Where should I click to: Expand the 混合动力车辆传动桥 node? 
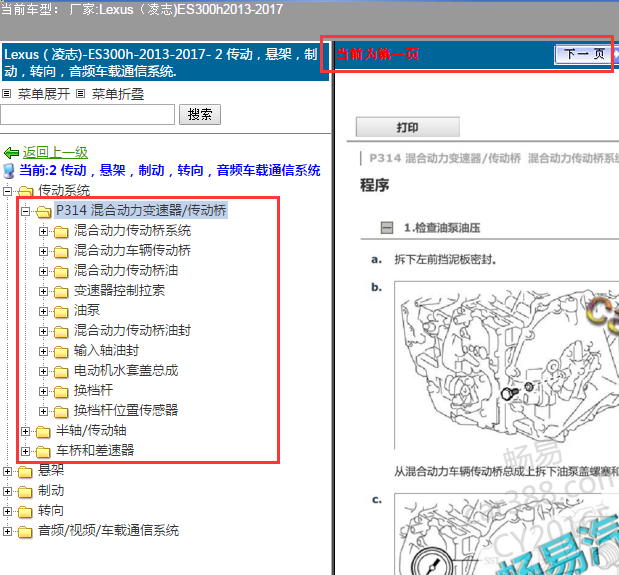point(43,251)
